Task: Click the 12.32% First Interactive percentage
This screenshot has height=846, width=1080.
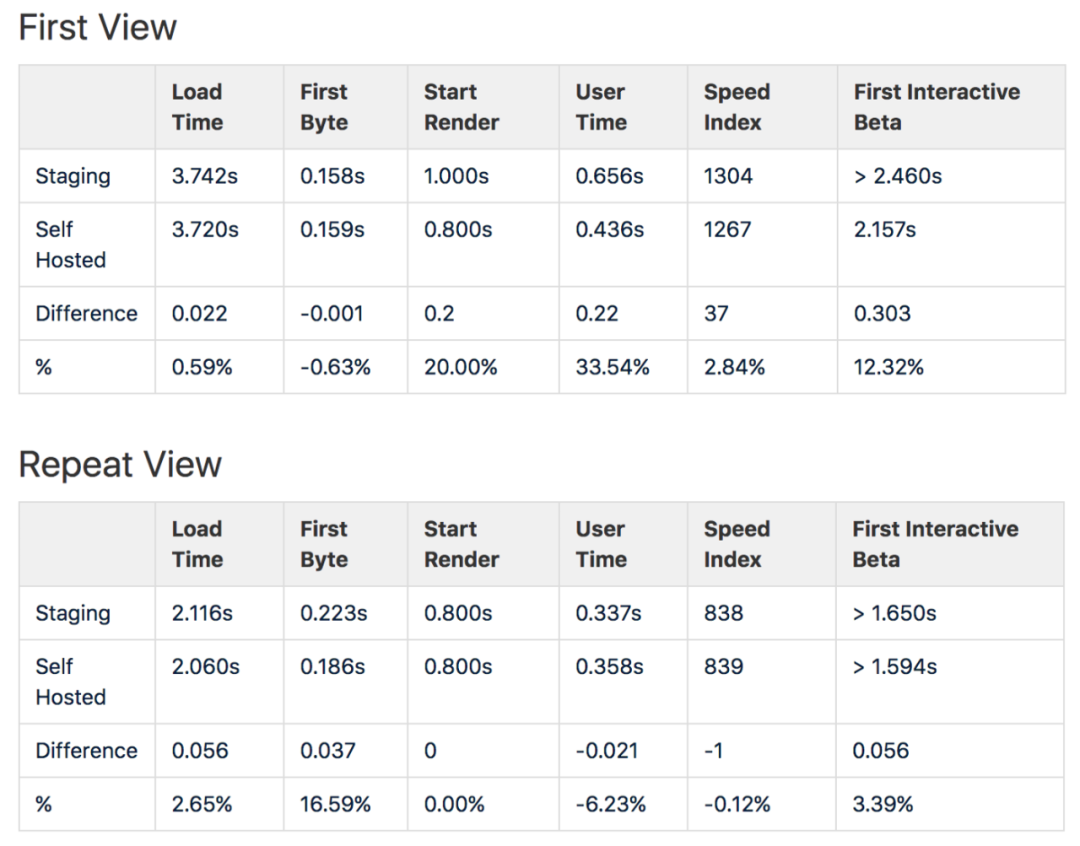Action: (888, 367)
